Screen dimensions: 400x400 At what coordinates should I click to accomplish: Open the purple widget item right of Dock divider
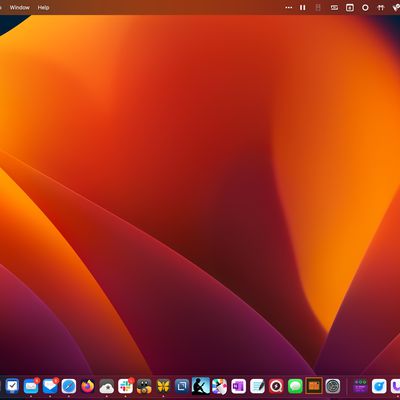click(x=360, y=386)
